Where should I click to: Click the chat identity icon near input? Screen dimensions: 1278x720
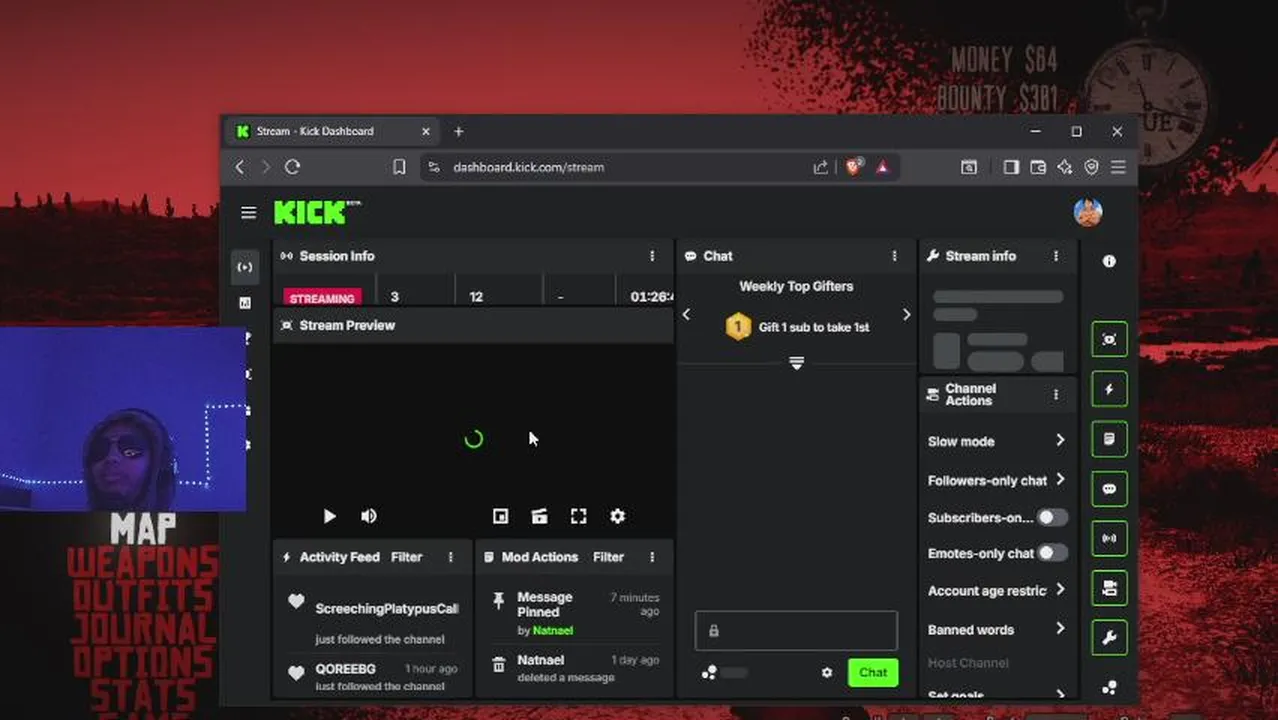pyautogui.click(x=709, y=673)
